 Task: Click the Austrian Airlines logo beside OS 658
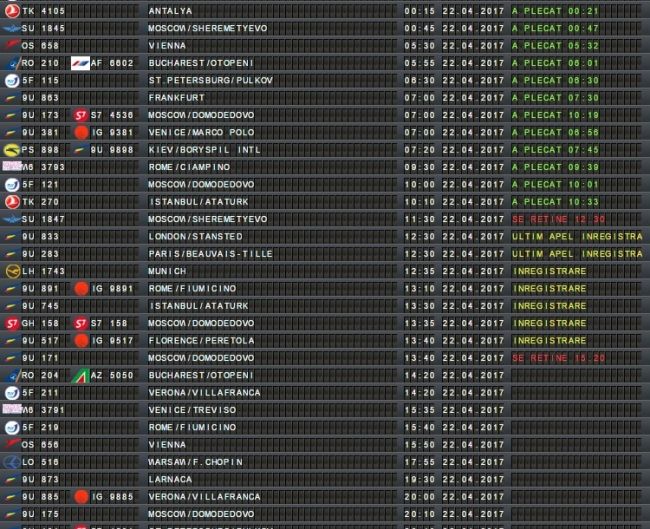click(11, 45)
